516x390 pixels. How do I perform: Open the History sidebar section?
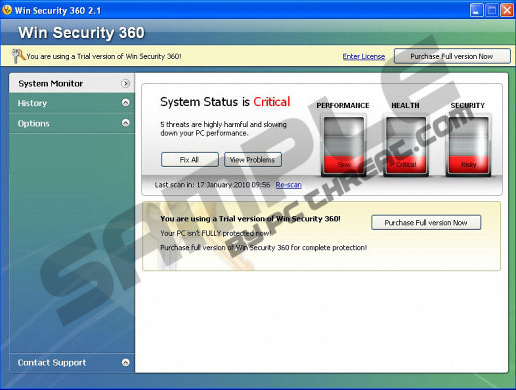72,103
